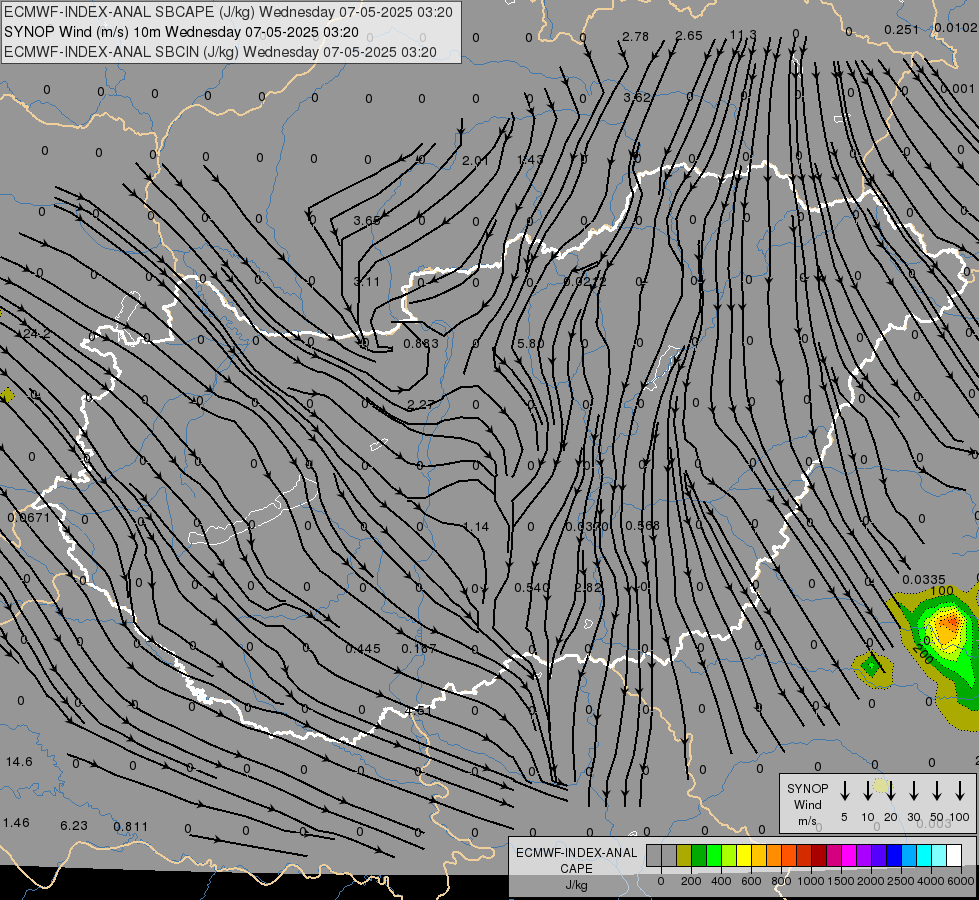Click the 2500 tick label under color bar
This screenshot has height=900, width=979.
point(901,881)
